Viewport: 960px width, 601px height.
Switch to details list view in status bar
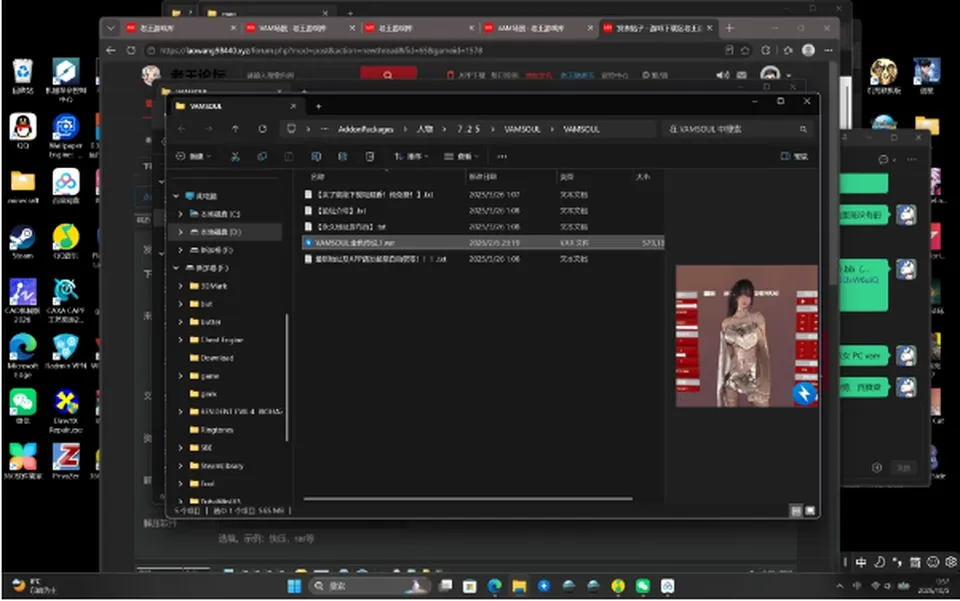coord(796,510)
